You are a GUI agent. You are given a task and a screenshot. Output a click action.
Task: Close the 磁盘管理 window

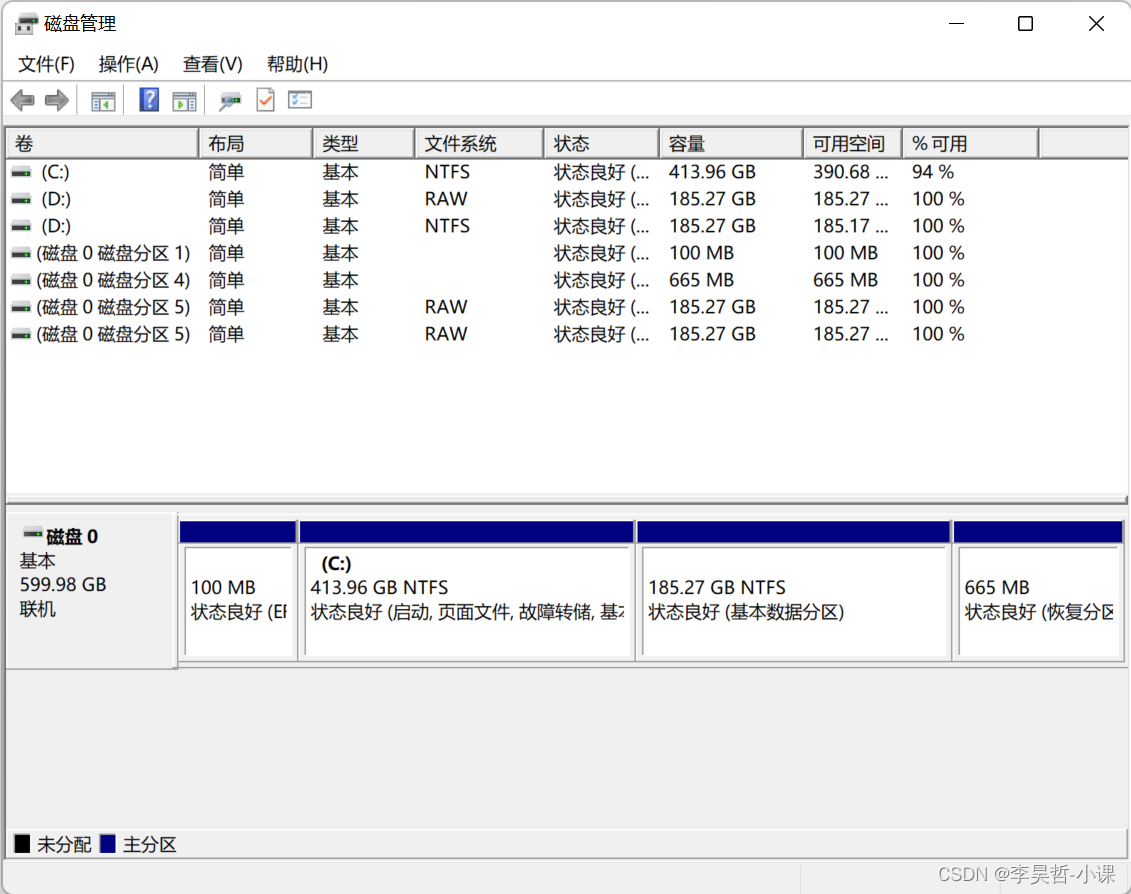[x=1096, y=24]
